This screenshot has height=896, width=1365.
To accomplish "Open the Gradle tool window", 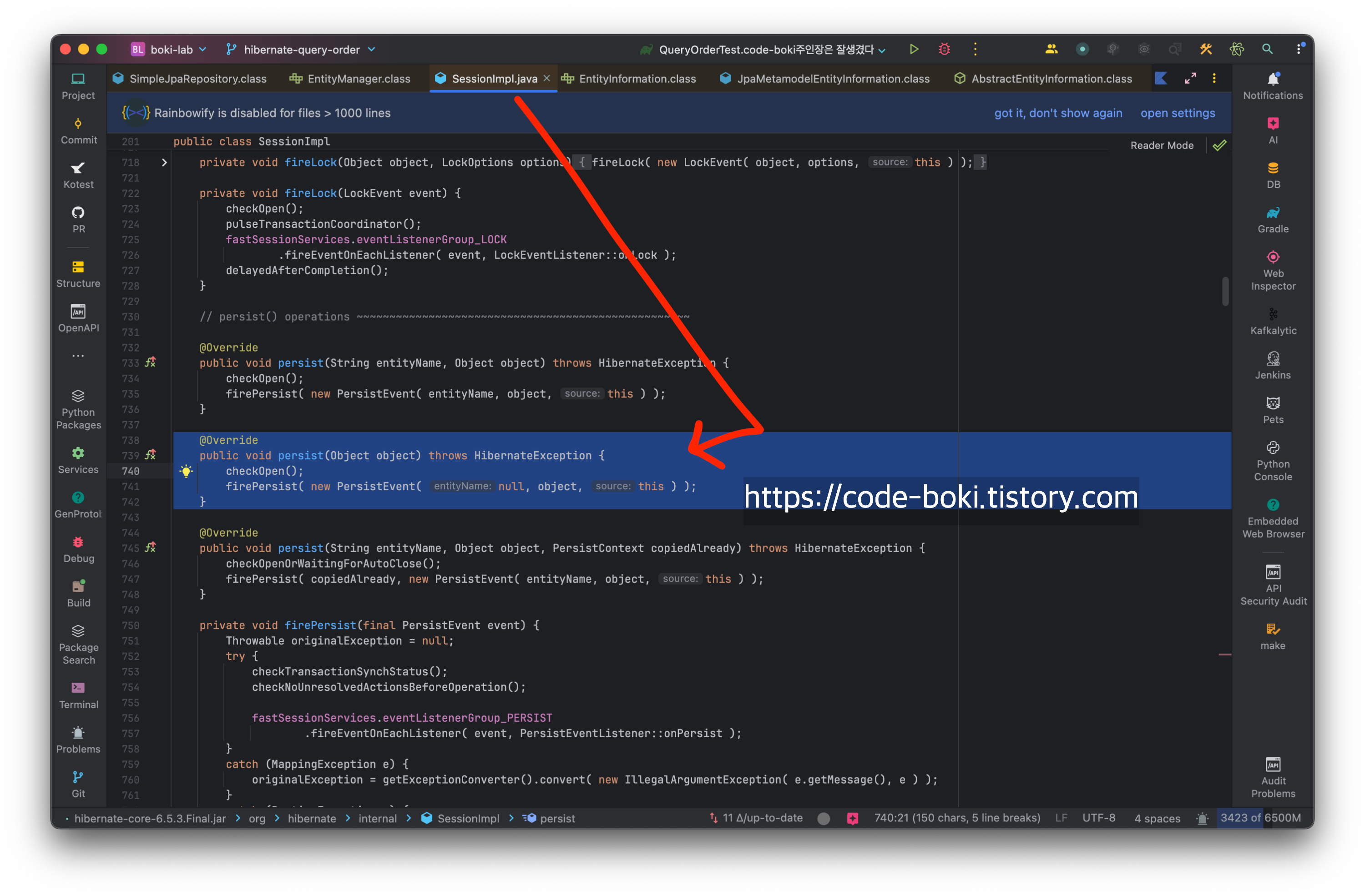I will 1273,220.
